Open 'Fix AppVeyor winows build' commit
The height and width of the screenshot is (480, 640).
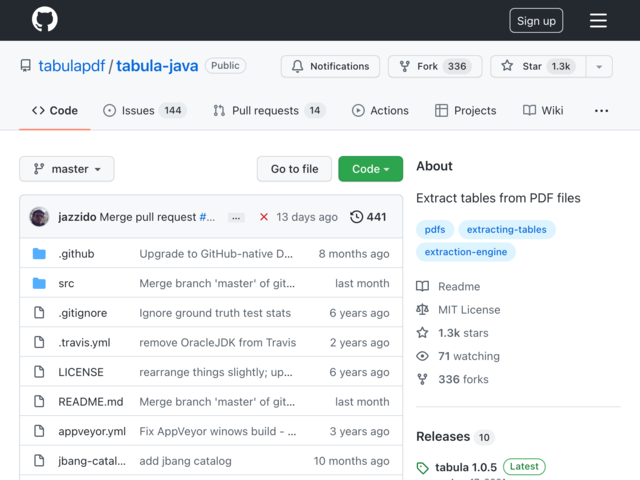click(x=218, y=431)
